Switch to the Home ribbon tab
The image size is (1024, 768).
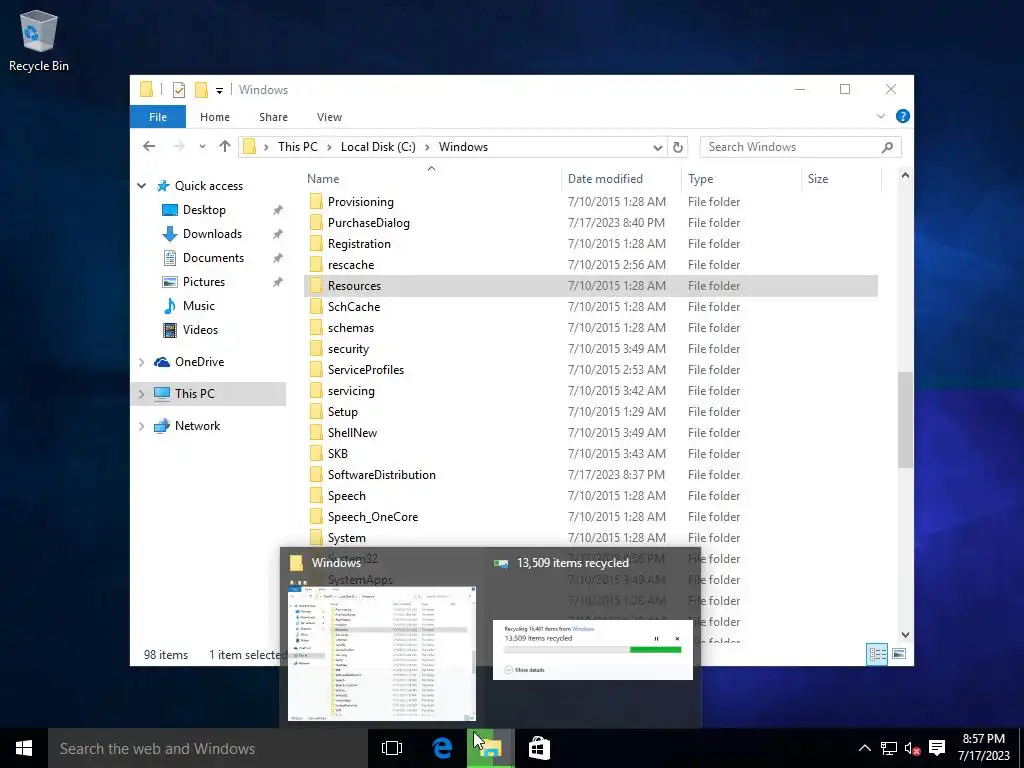(x=215, y=117)
